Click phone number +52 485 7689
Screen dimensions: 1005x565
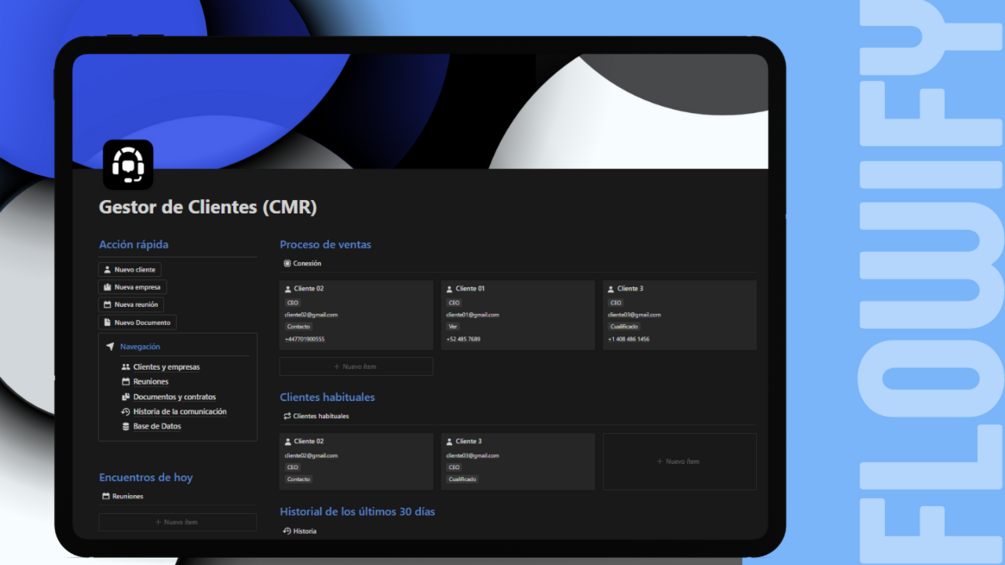(463, 340)
